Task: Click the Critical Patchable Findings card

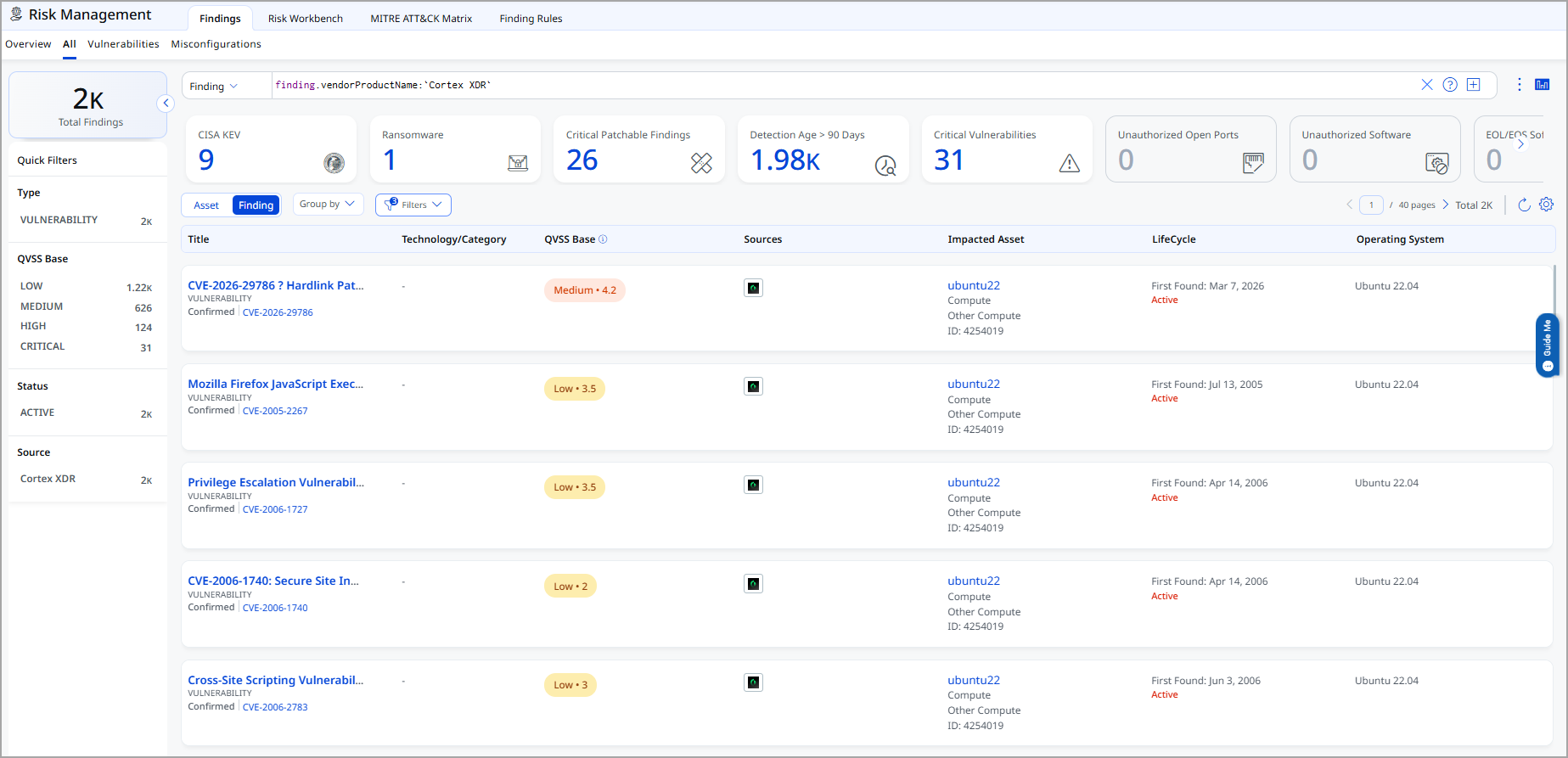Action: tap(638, 149)
